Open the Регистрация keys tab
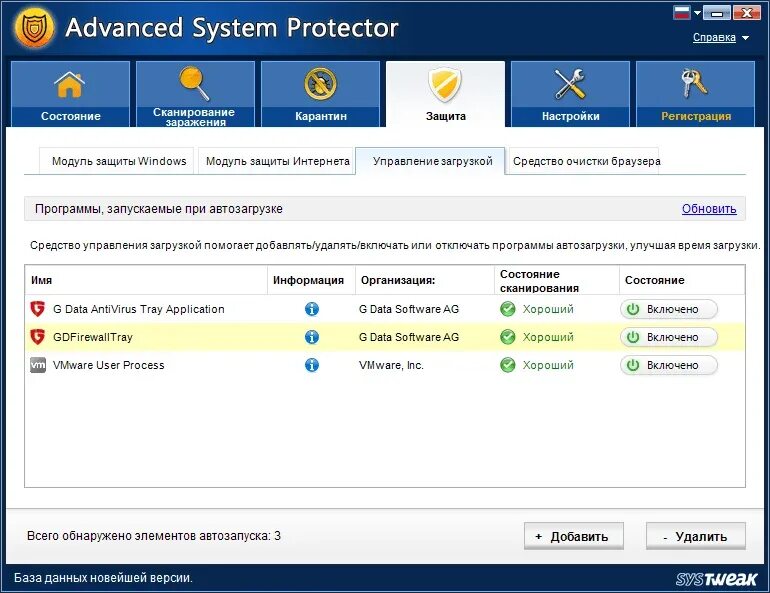Viewport: 770px width, 593px height. pos(695,94)
